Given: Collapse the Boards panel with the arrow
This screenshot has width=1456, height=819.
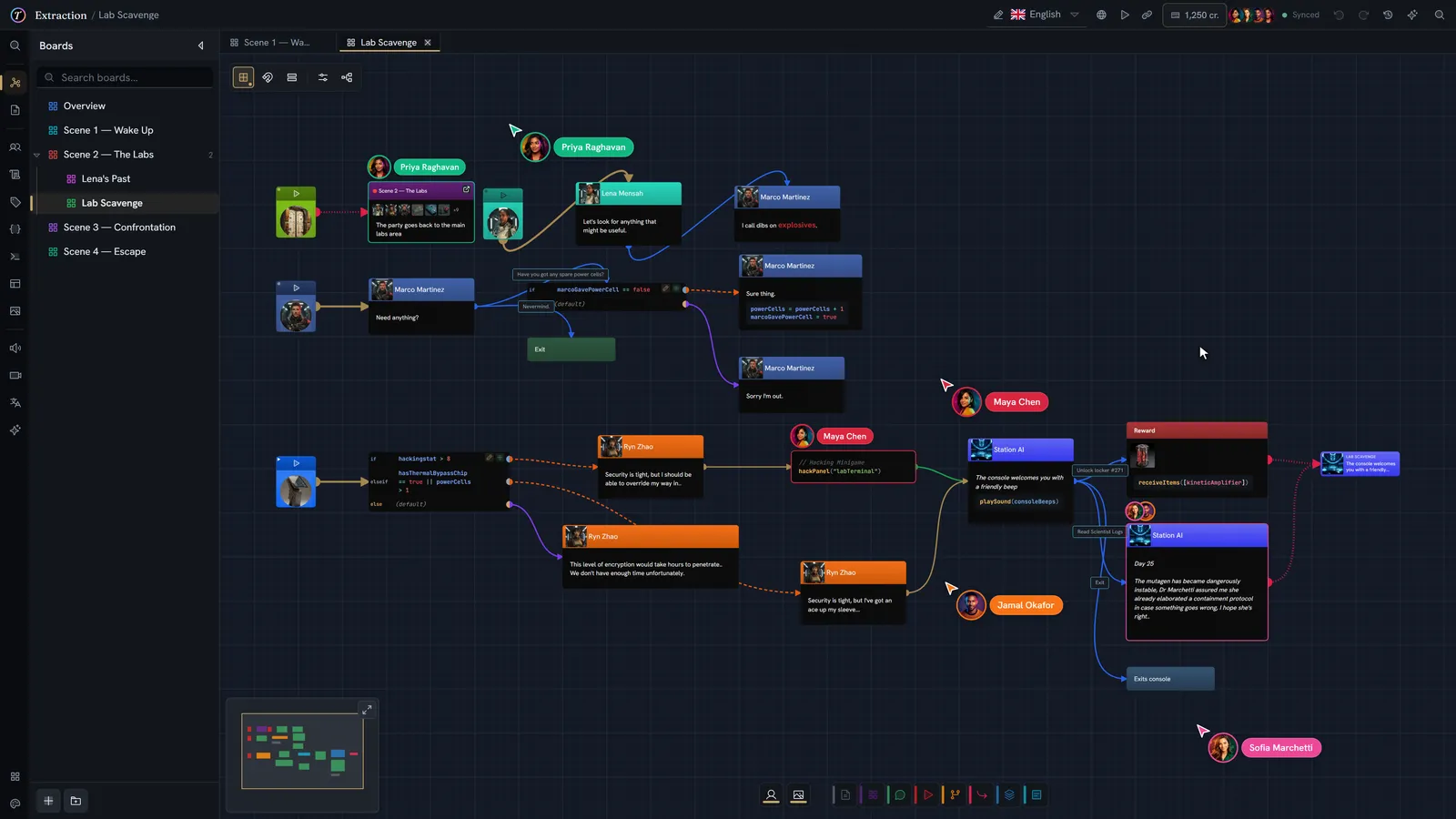Looking at the screenshot, I should pos(200,45).
